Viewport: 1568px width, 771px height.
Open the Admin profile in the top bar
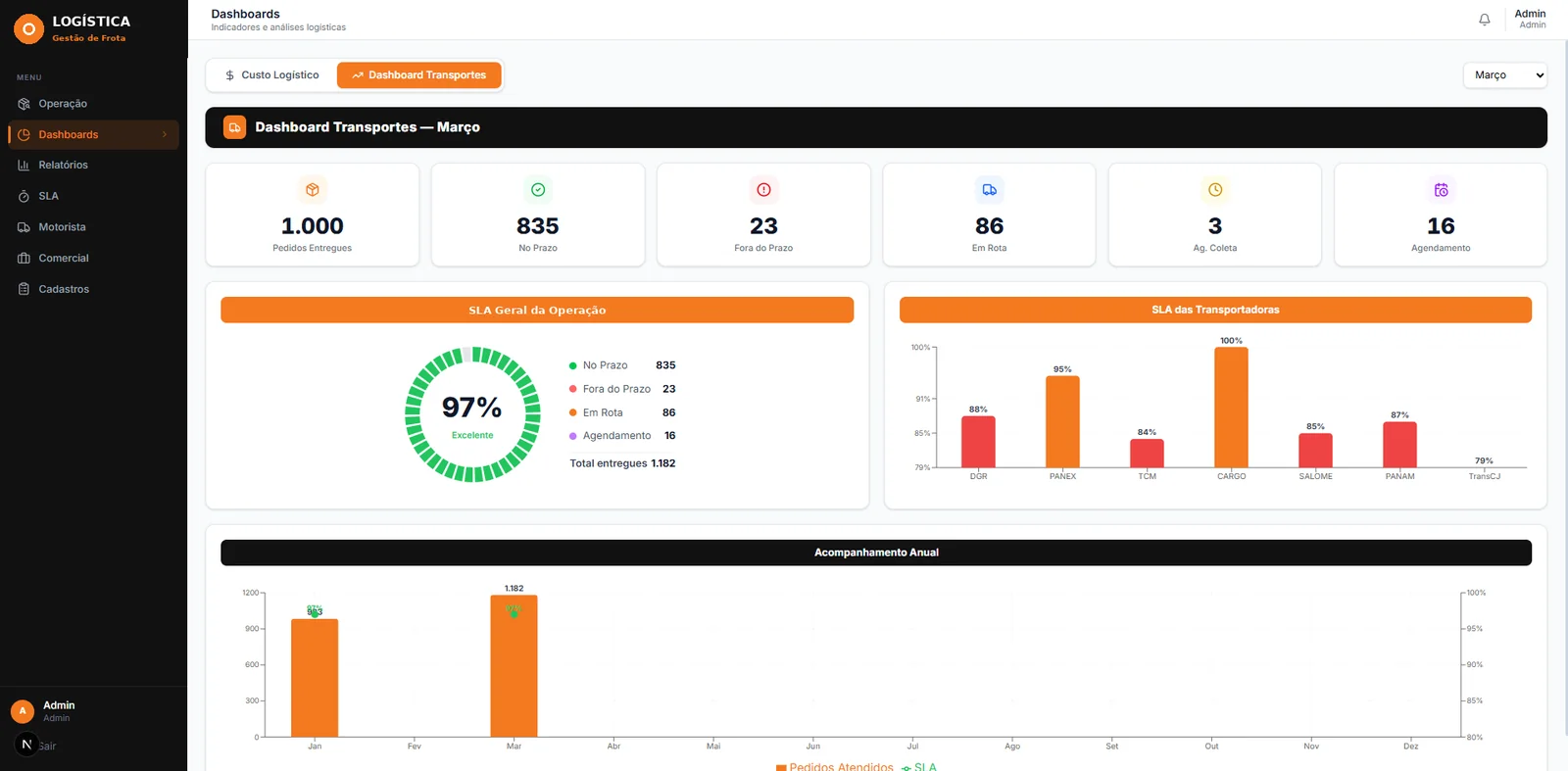[1530, 19]
